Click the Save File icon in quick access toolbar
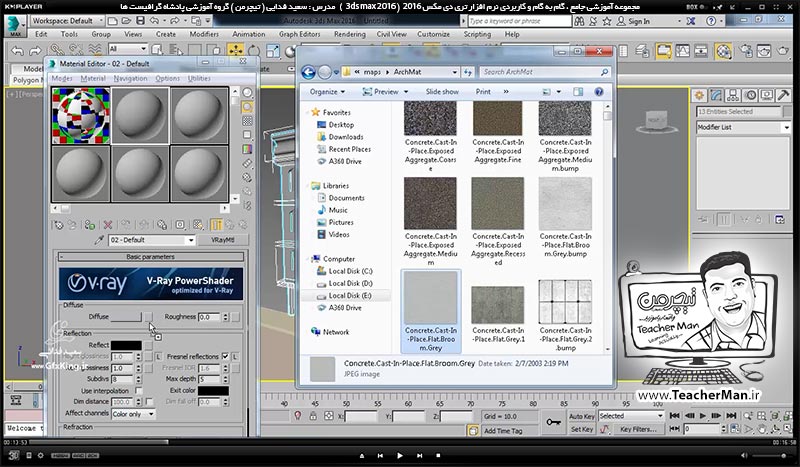Viewport: 800px width, 467px height. 140,21
